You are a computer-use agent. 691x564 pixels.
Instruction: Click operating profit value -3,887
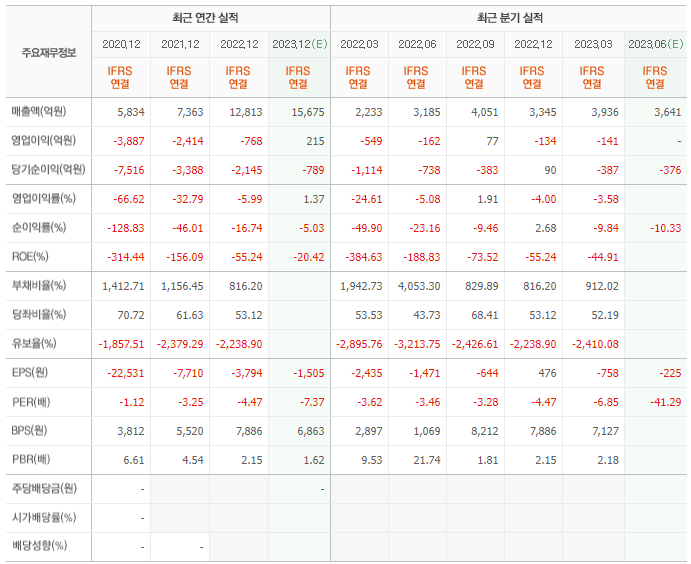[x=129, y=141]
